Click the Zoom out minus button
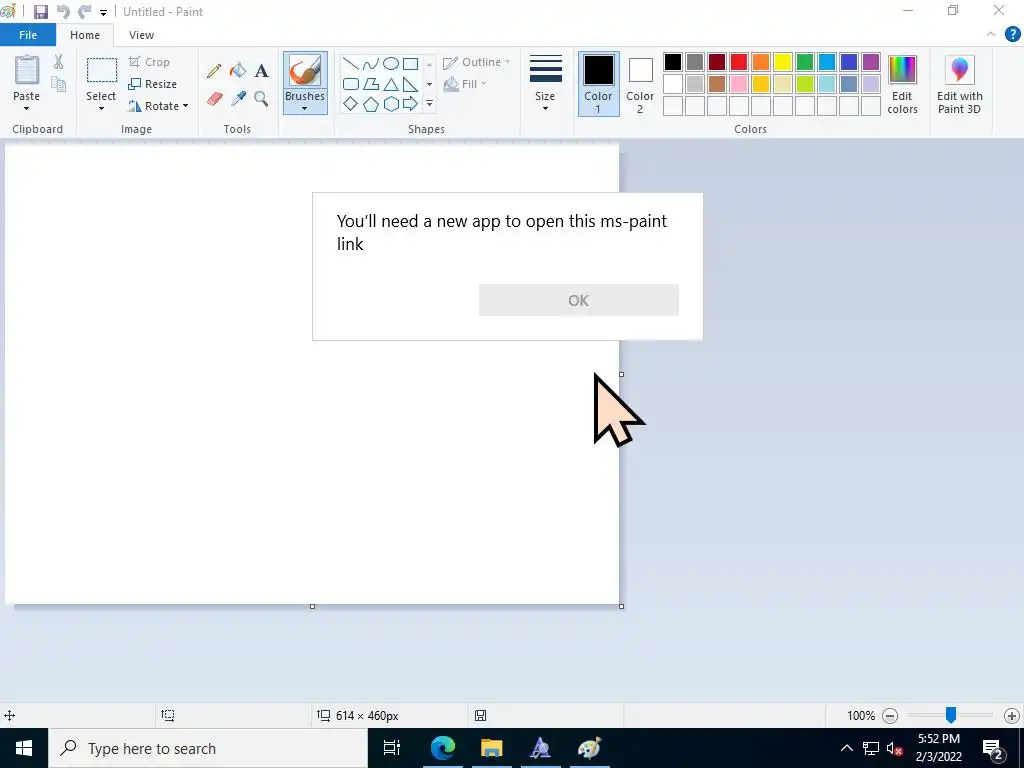This screenshot has width=1024, height=768. pyautogui.click(x=889, y=716)
